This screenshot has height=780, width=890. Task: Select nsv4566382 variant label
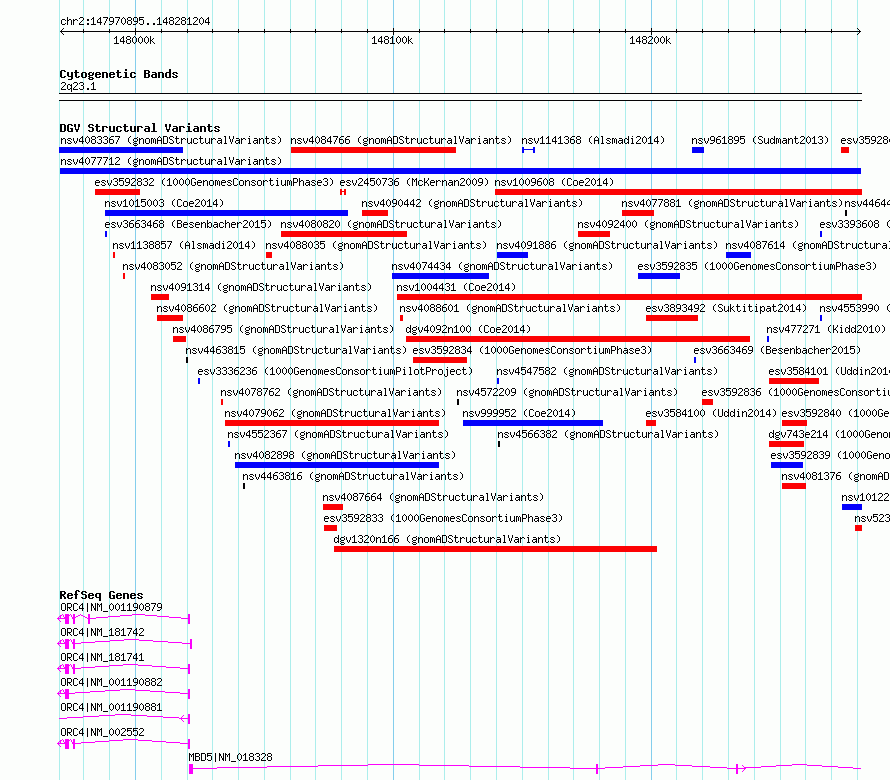click(x=608, y=434)
